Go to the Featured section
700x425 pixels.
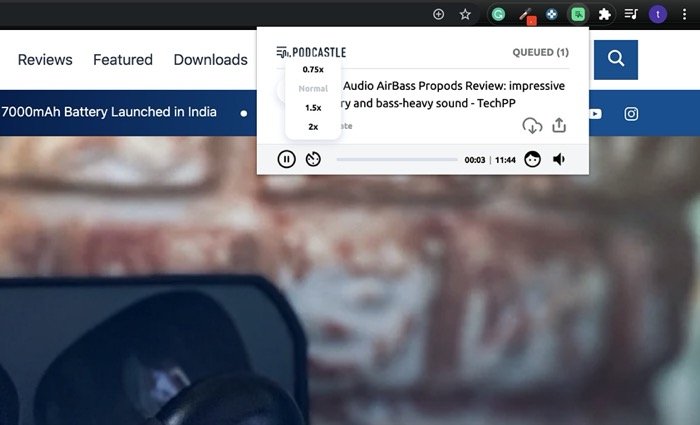[123, 59]
